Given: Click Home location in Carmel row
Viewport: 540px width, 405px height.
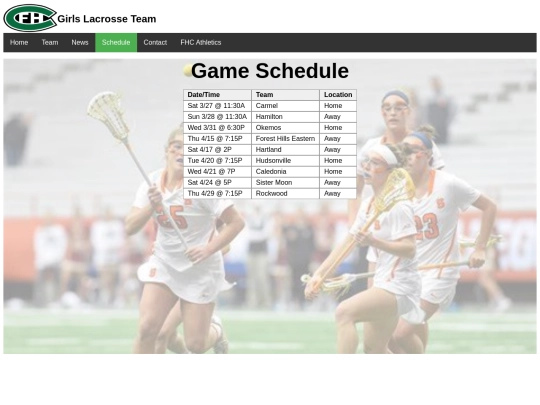Looking at the screenshot, I should coord(338,106).
